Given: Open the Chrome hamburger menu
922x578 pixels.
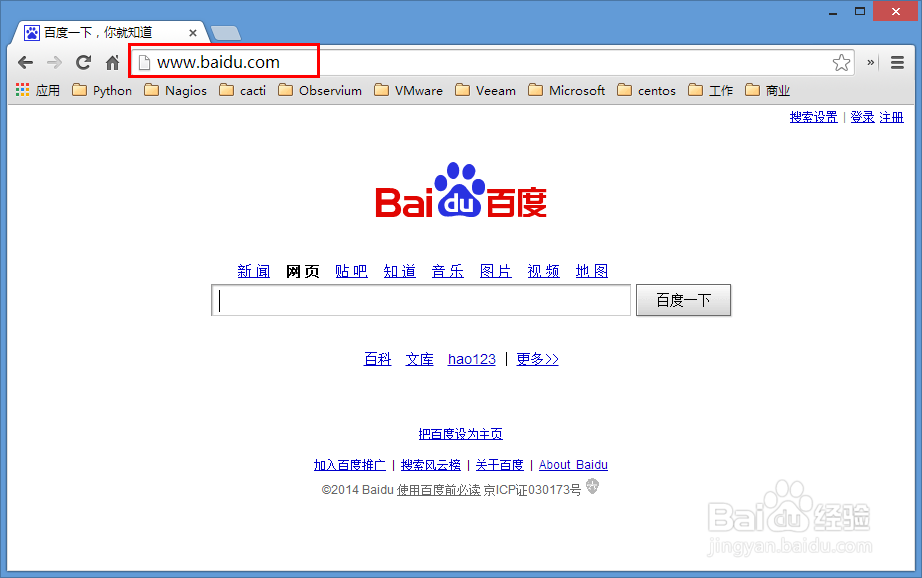Looking at the screenshot, I should [x=897, y=62].
